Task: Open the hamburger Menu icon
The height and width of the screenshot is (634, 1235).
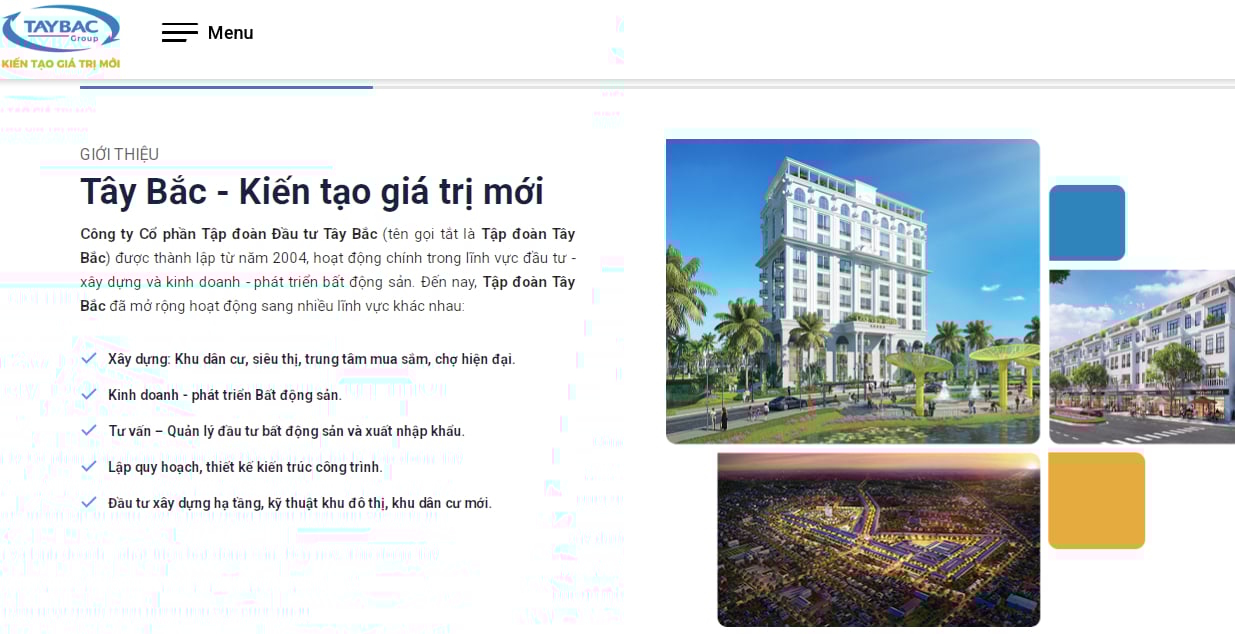Action: (180, 32)
